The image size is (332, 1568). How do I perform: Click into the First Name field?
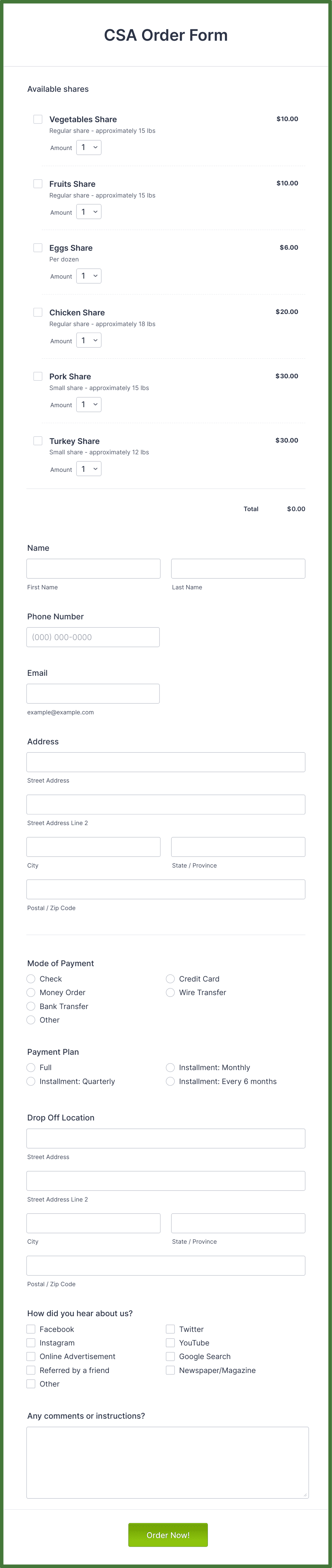pos(93,568)
